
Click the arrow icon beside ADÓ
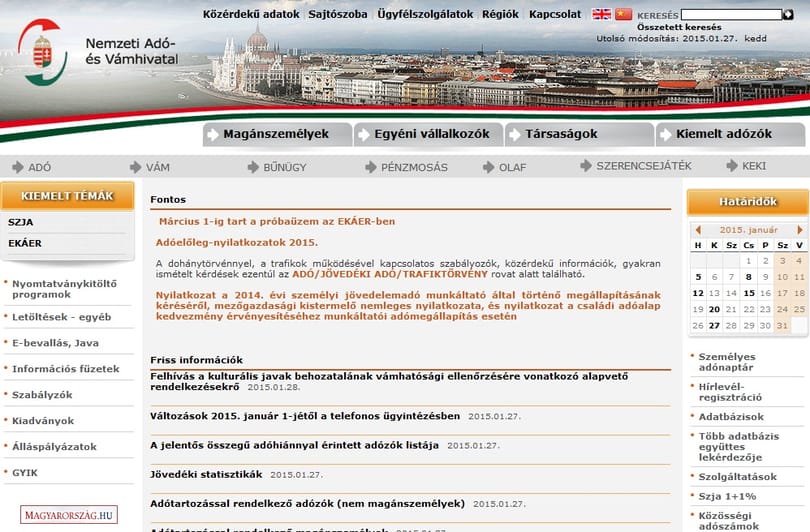[18, 167]
